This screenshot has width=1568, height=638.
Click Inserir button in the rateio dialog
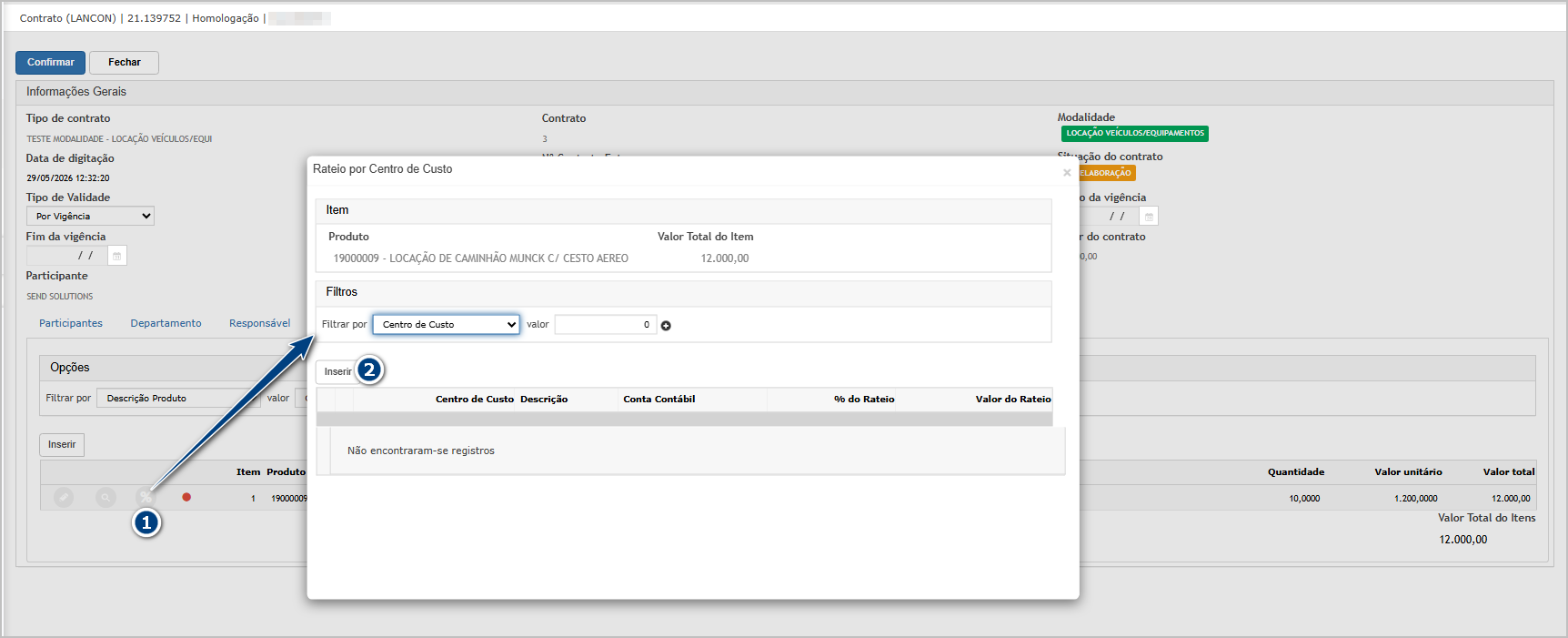pyautogui.click(x=337, y=371)
